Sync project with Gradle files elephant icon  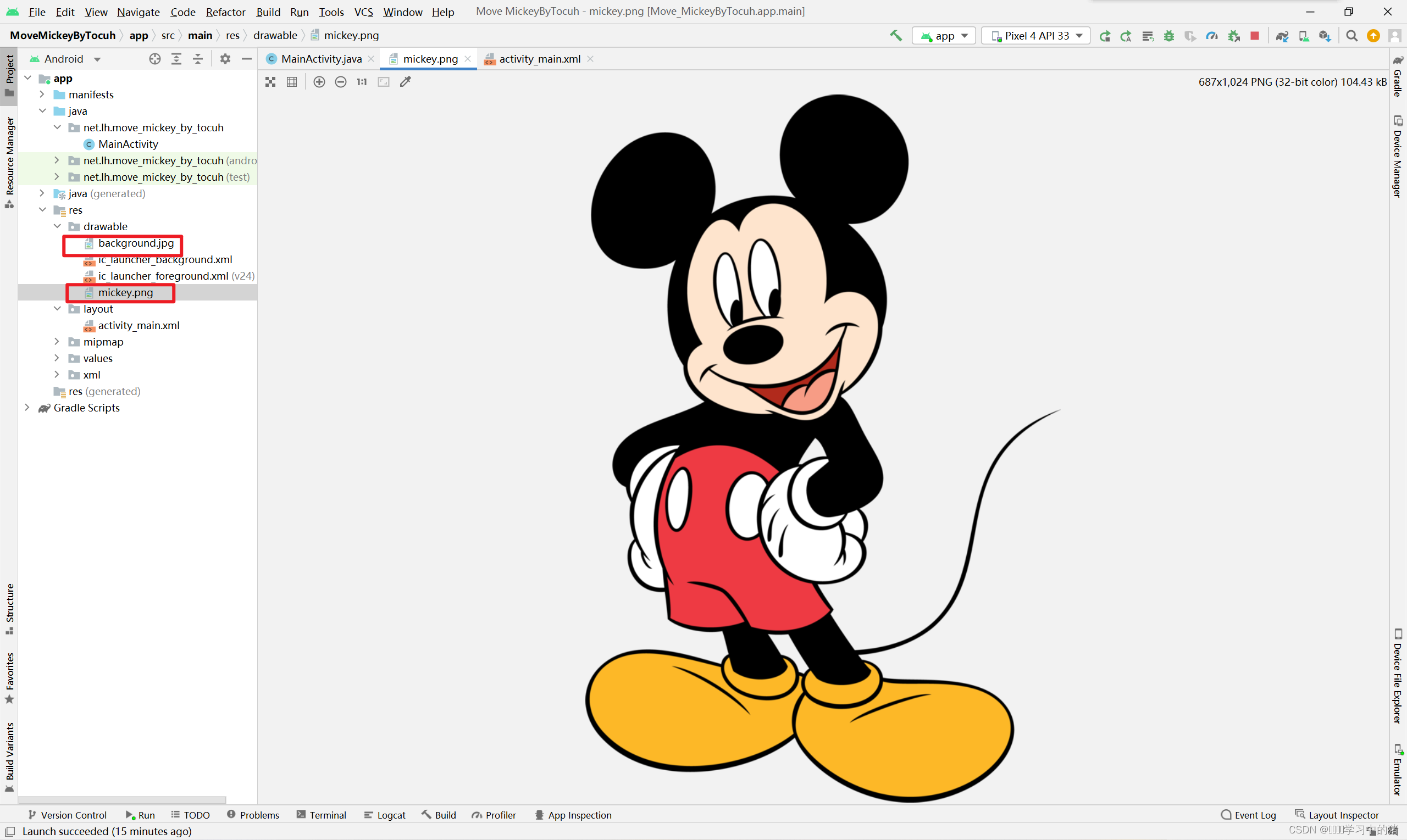point(1282,36)
